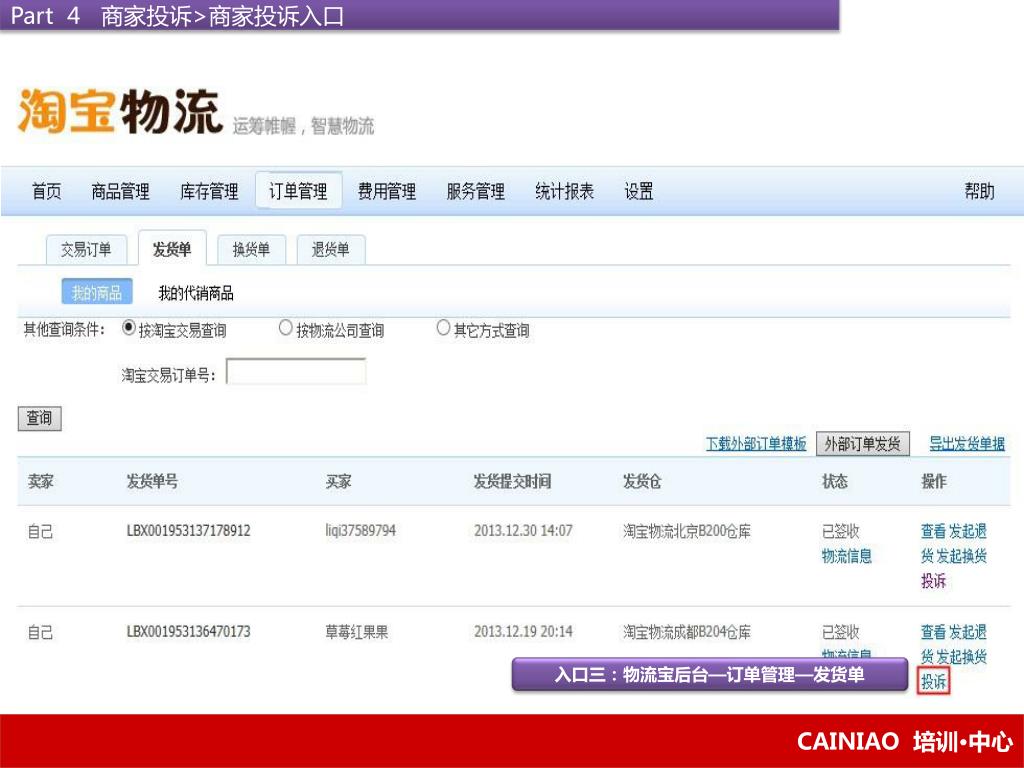The height and width of the screenshot is (768, 1024).
Task: Open the 商品管理 menu
Action: (120, 191)
